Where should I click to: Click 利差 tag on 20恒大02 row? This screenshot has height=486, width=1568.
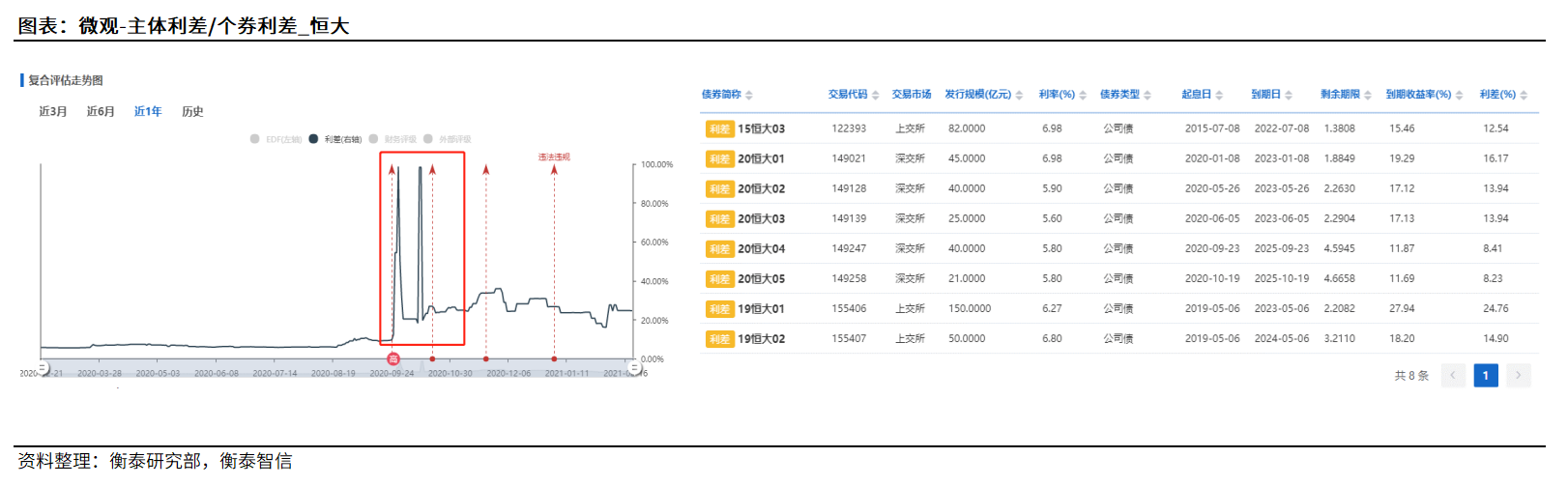(x=719, y=188)
